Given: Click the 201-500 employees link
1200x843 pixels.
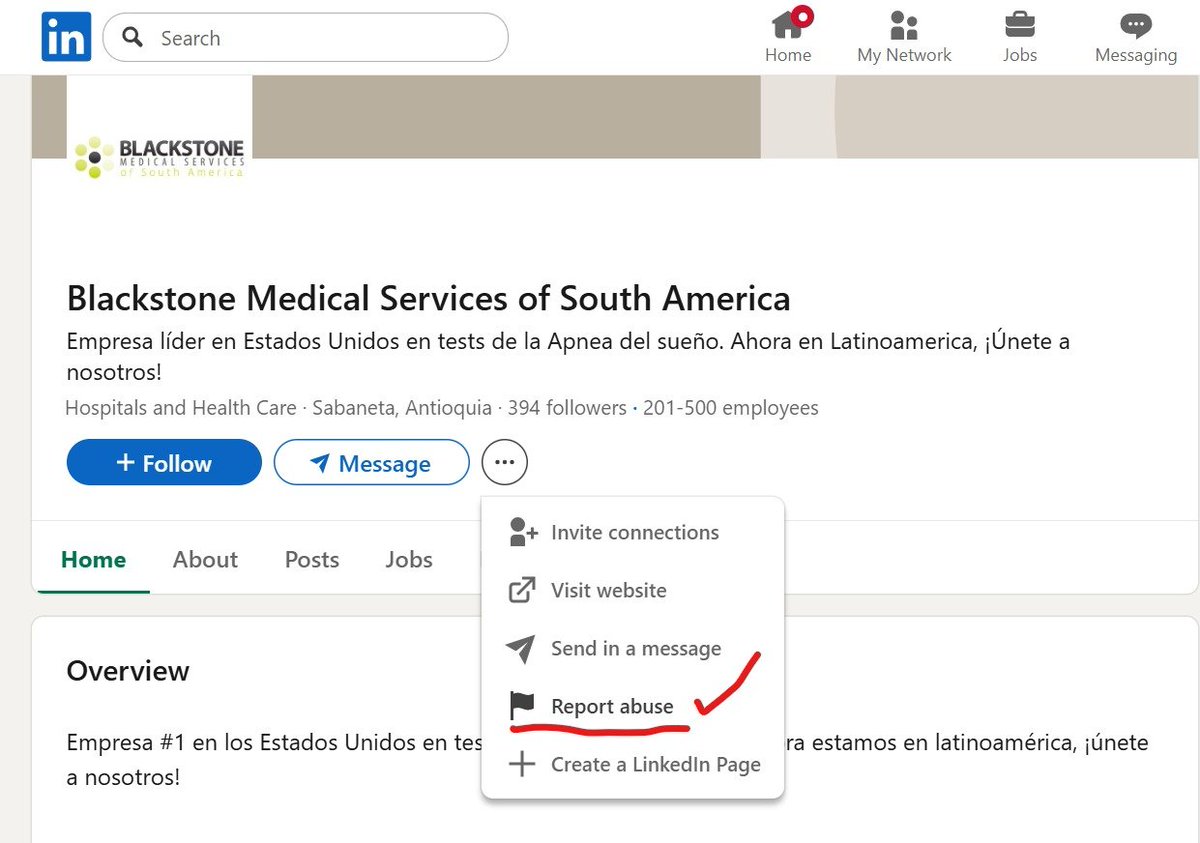Looking at the screenshot, I should click(x=731, y=408).
